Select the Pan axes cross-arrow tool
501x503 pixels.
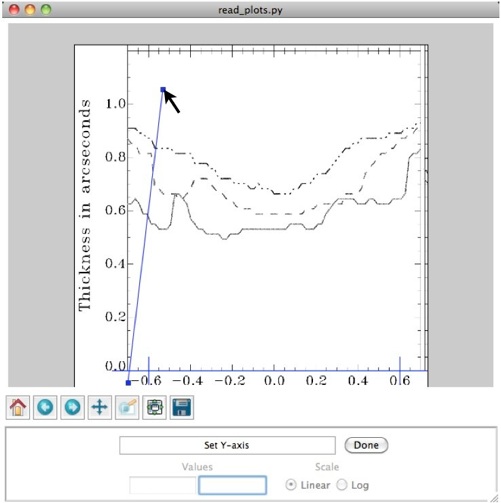(x=100, y=407)
